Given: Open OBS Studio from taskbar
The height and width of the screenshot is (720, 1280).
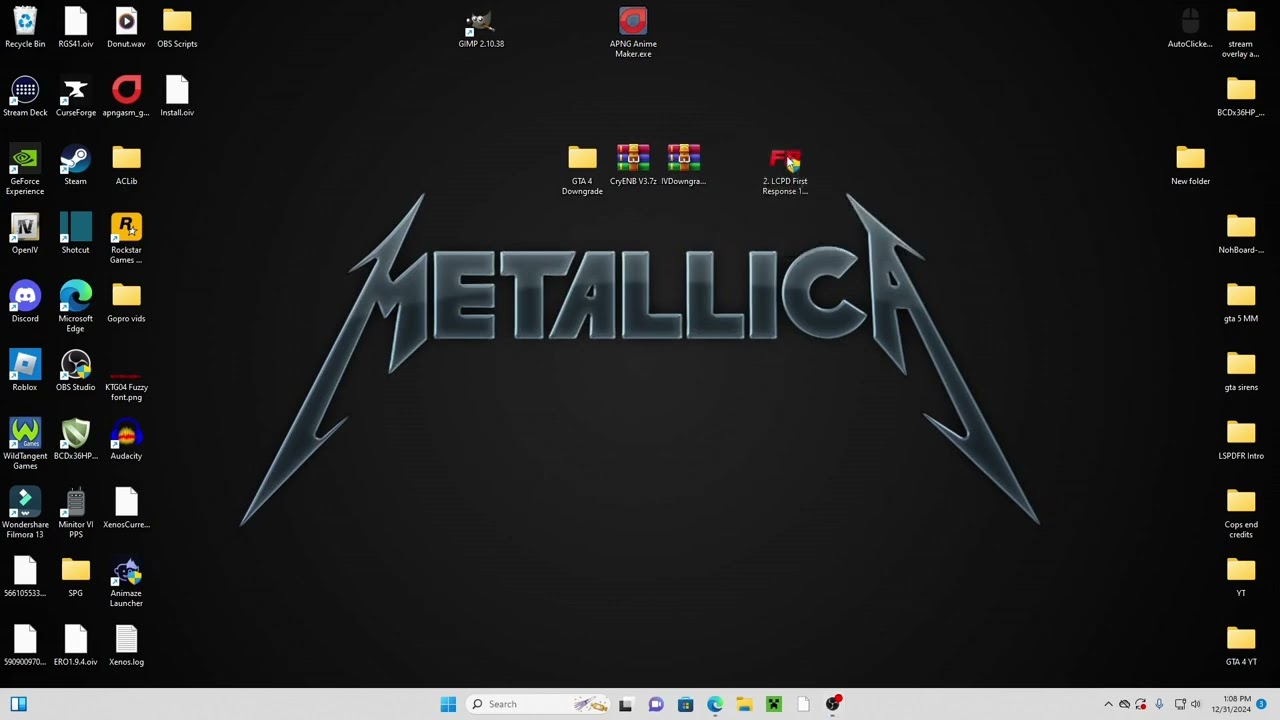Looking at the screenshot, I should coord(833,704).
